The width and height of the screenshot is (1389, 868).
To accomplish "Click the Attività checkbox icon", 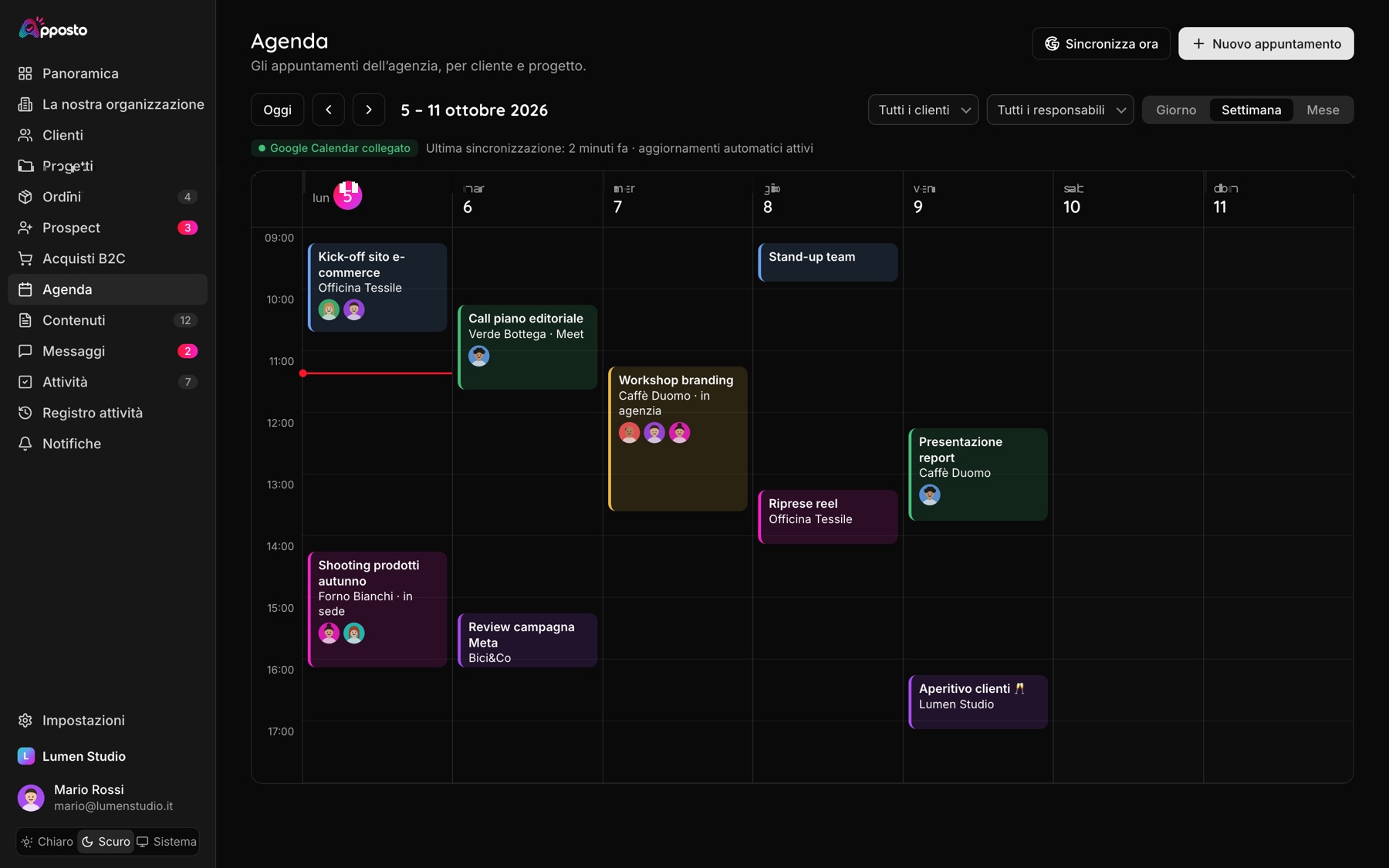I will 25,382.
